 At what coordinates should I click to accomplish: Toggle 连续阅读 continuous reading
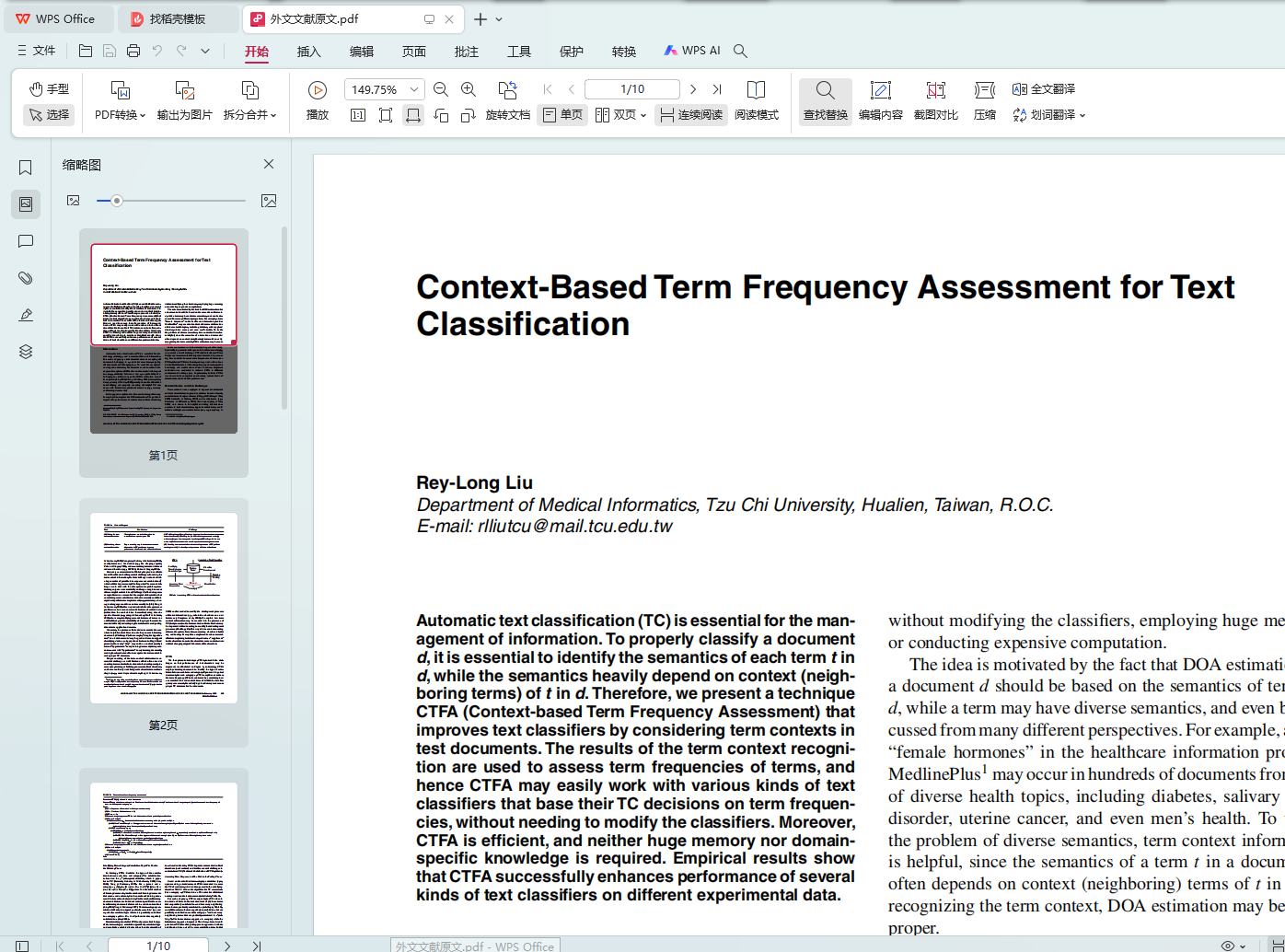pyautogui.click(x=691, y=115)
